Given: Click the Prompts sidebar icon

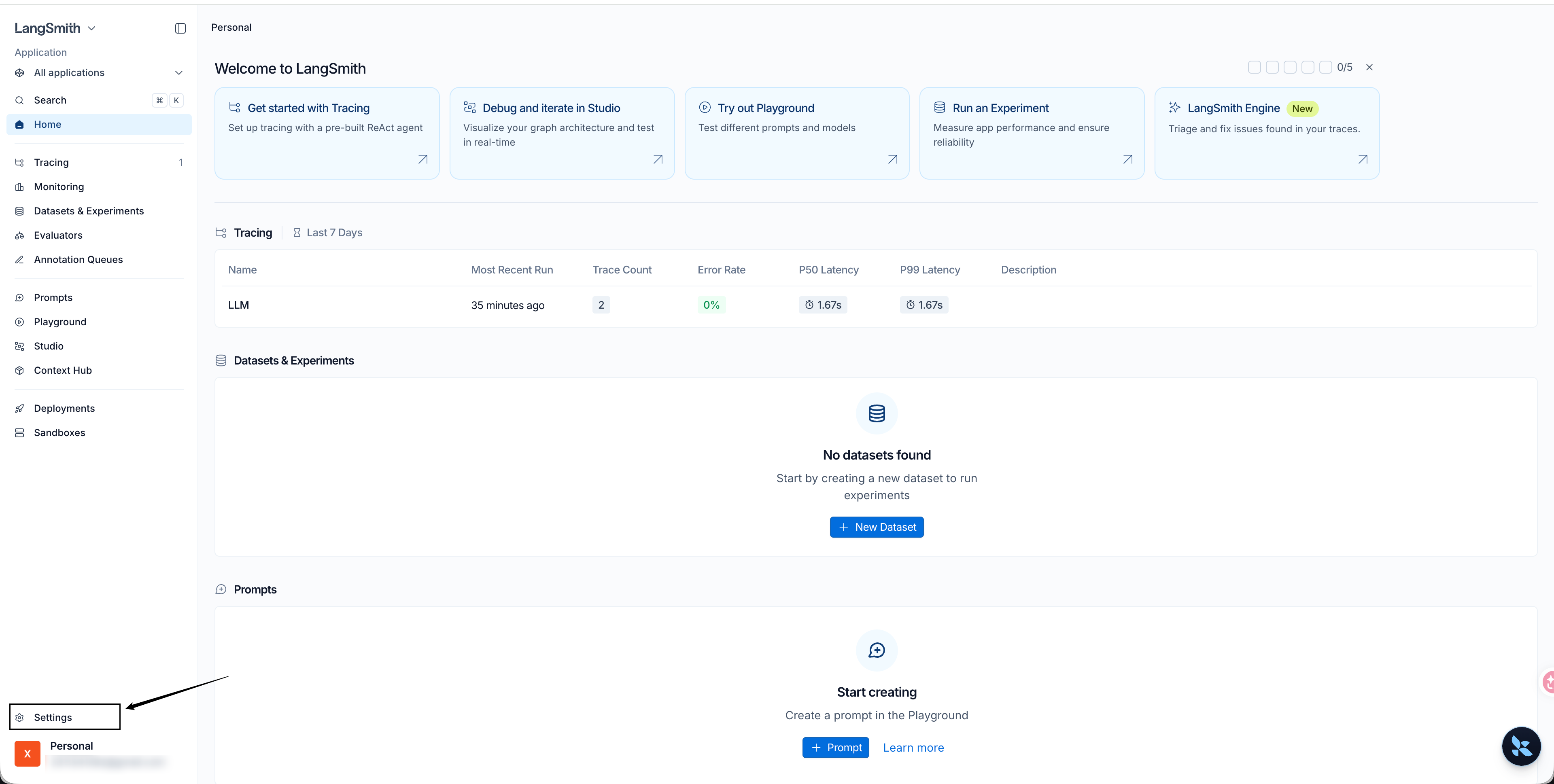Looking at the screenshot, I should 19,298.
